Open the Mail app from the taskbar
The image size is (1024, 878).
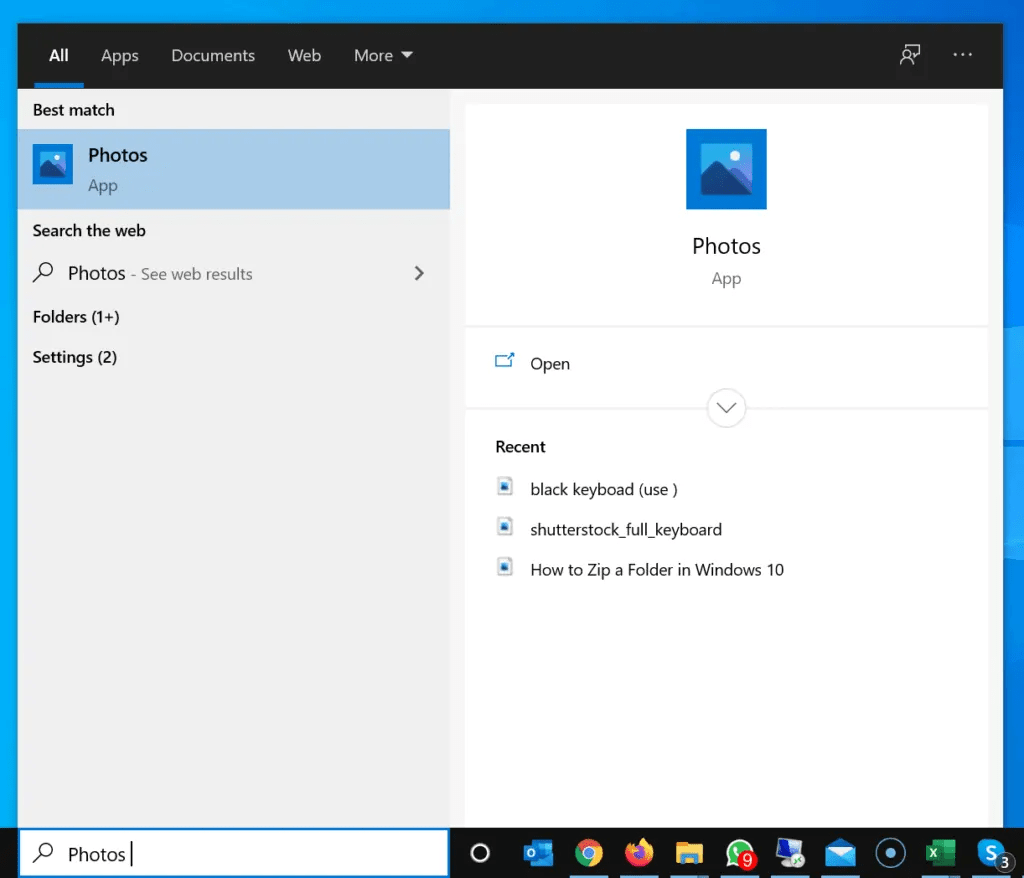[840, 853]
